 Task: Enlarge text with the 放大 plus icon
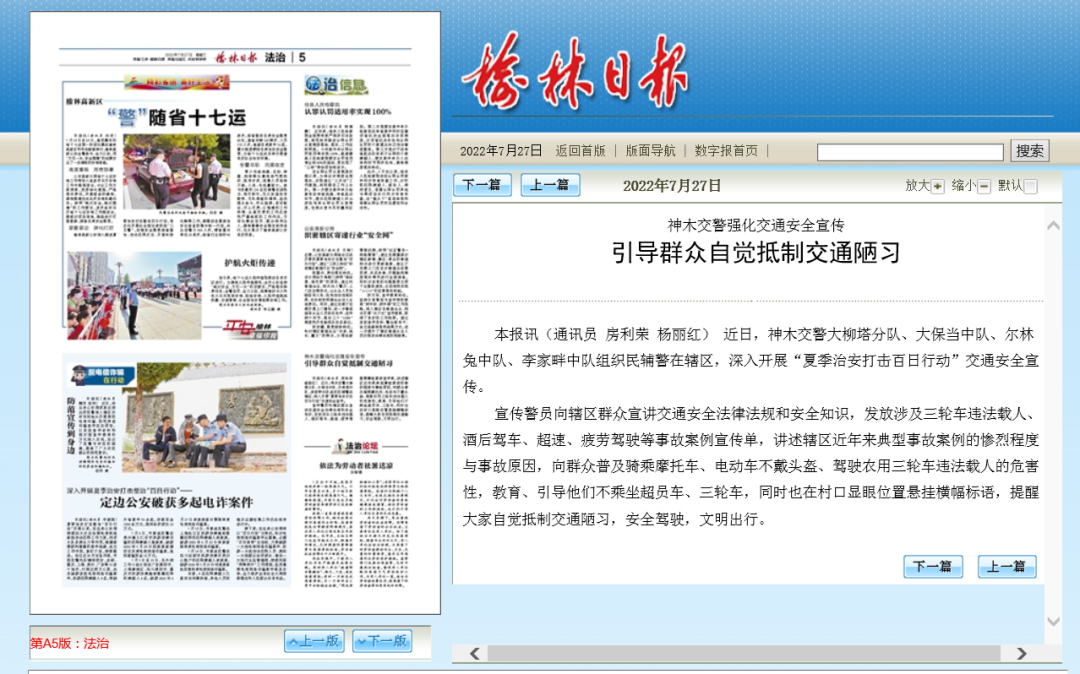937,187
